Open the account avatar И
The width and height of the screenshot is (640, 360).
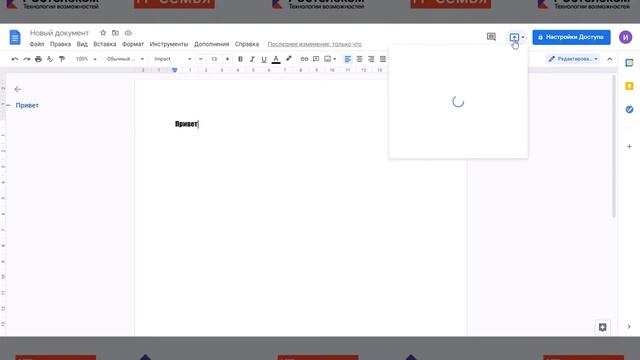click(x=625, y=37)
